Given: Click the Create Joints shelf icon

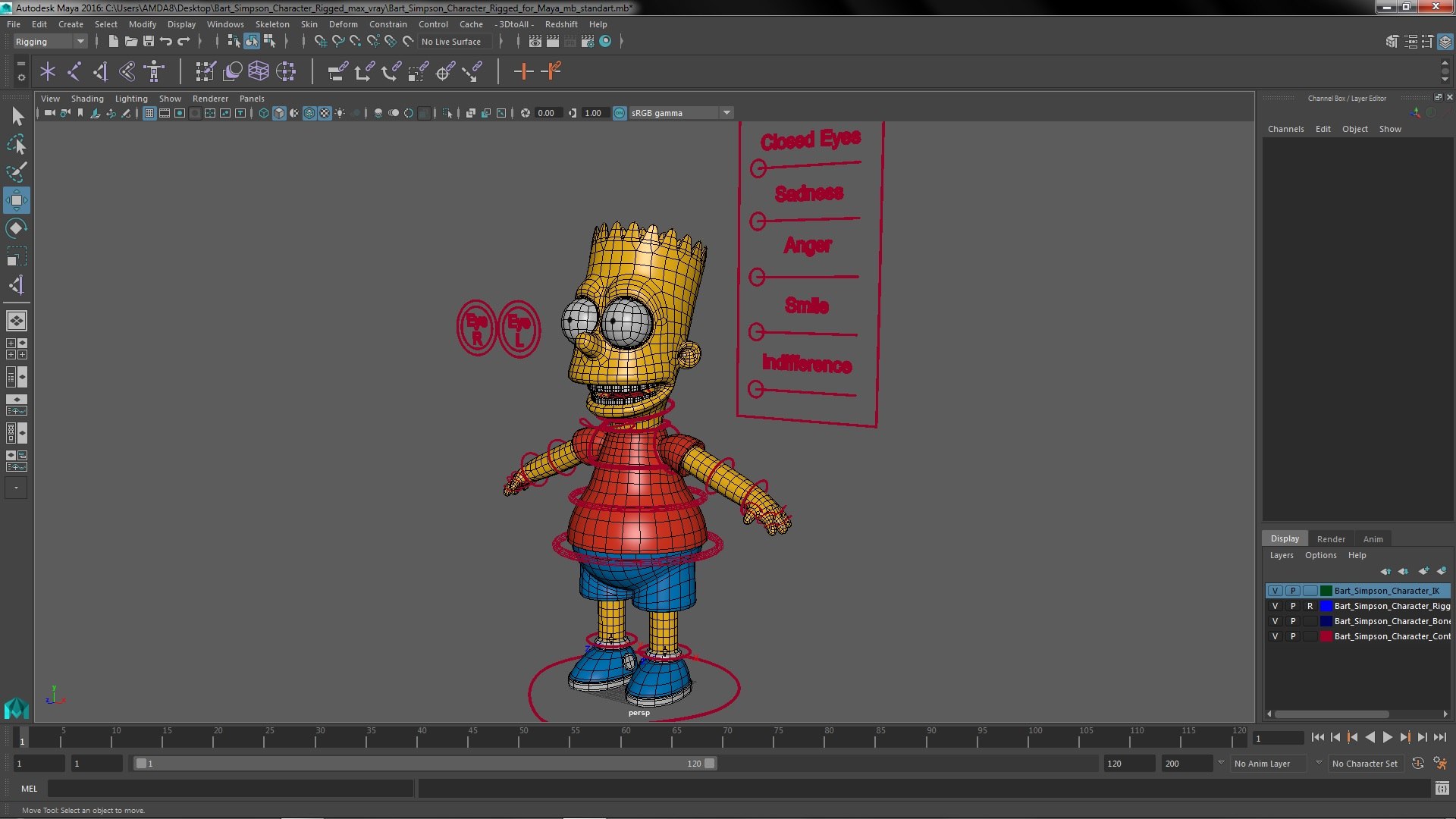Looking at the screenshot, I should 74,72.
